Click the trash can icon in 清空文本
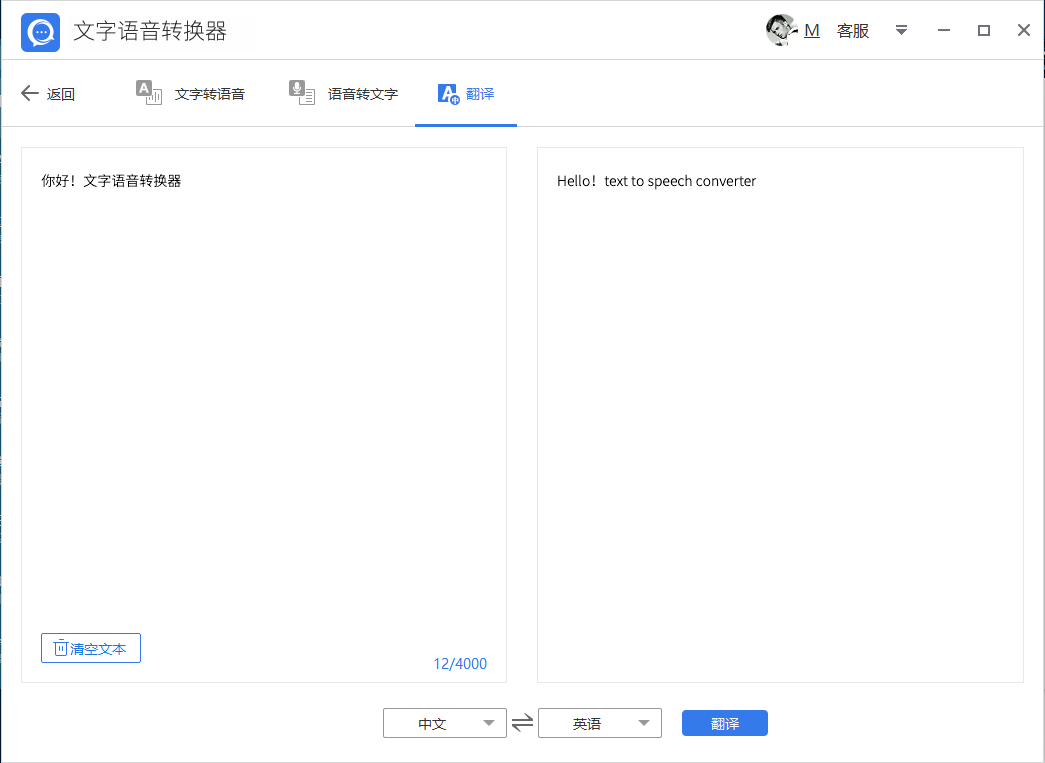1045x763 pixels. (60, 648)
